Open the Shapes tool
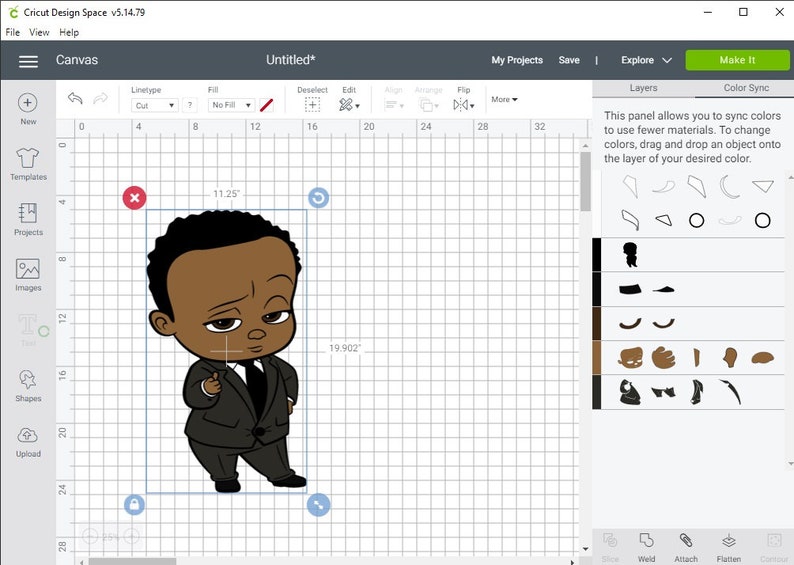Image resolution: width=794 pixels, height=565 pixels. pyautogui.click(x=28, y=386)
